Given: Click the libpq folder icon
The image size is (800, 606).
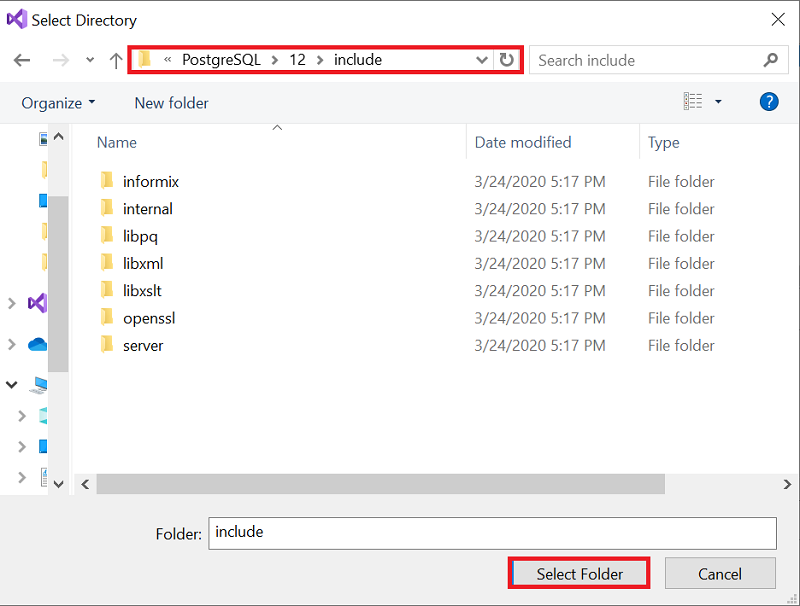Looking at the screenshot, I should [x=107, y=235].
